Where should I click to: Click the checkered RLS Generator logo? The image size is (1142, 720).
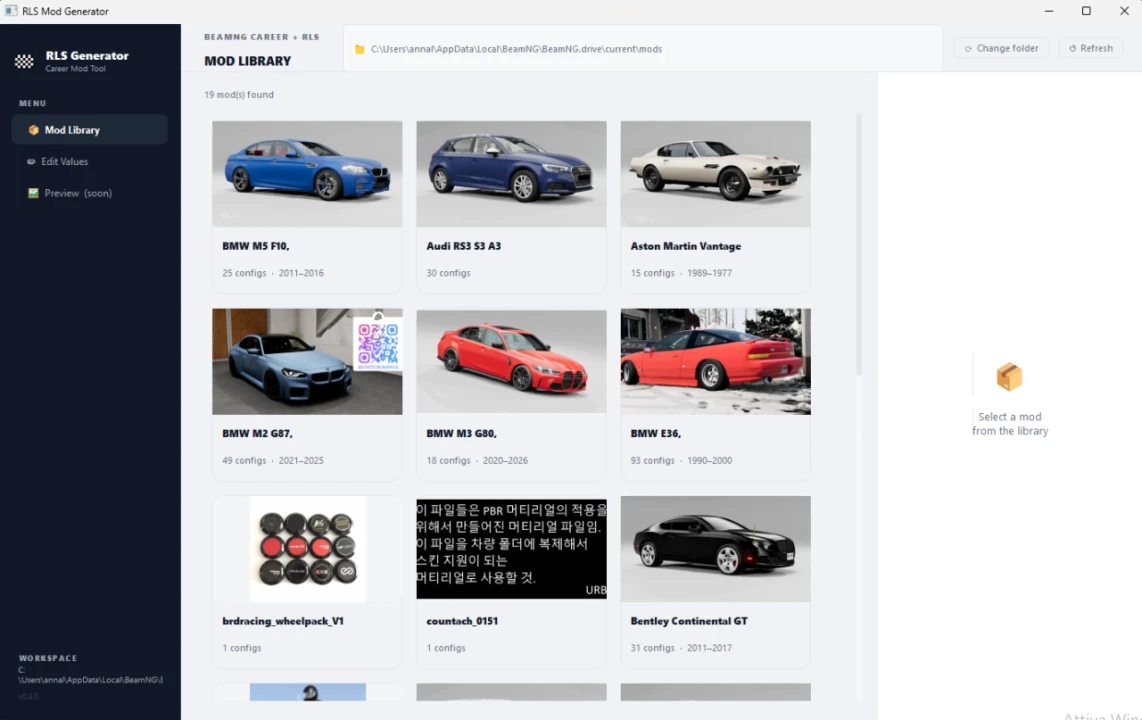[x=24, y=61]
